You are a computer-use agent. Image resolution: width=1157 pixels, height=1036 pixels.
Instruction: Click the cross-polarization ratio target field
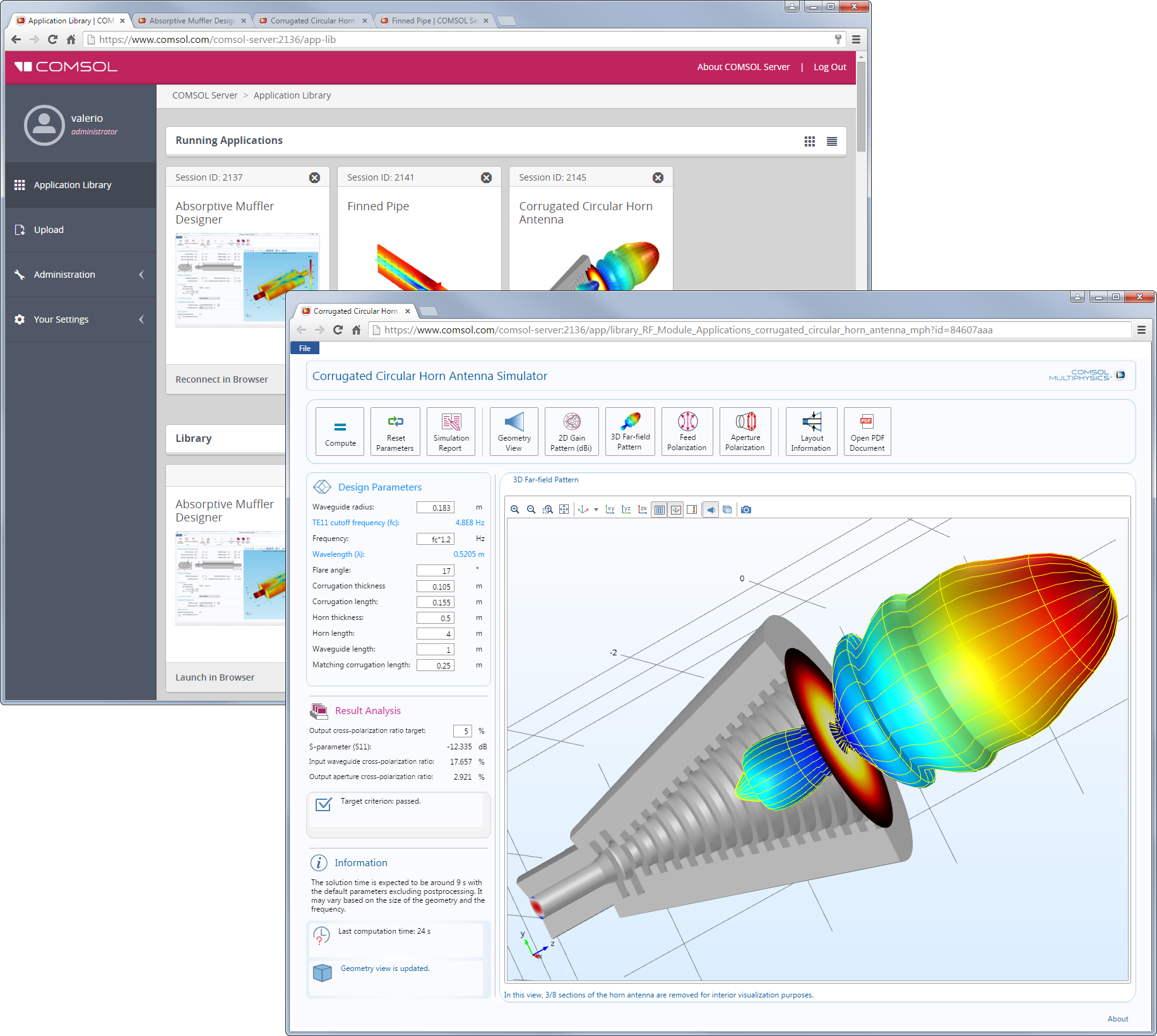click(463, 731)
